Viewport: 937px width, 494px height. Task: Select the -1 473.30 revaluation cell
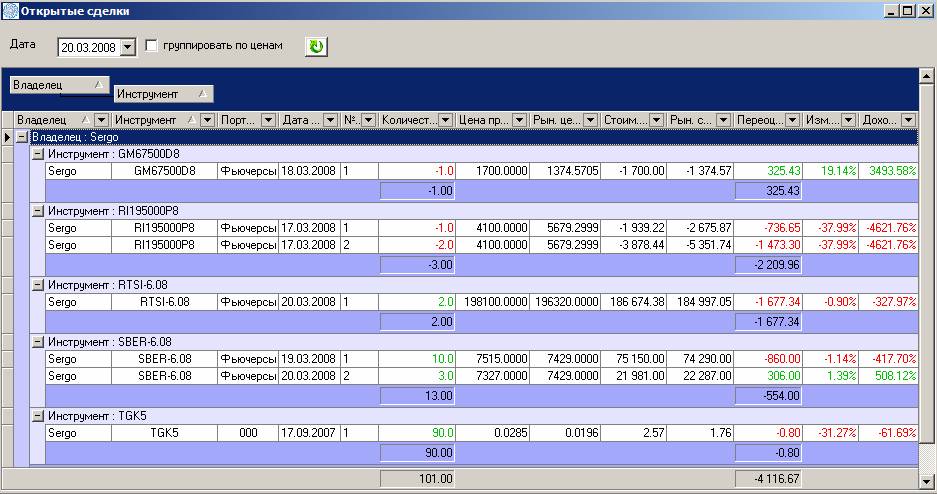768,245
